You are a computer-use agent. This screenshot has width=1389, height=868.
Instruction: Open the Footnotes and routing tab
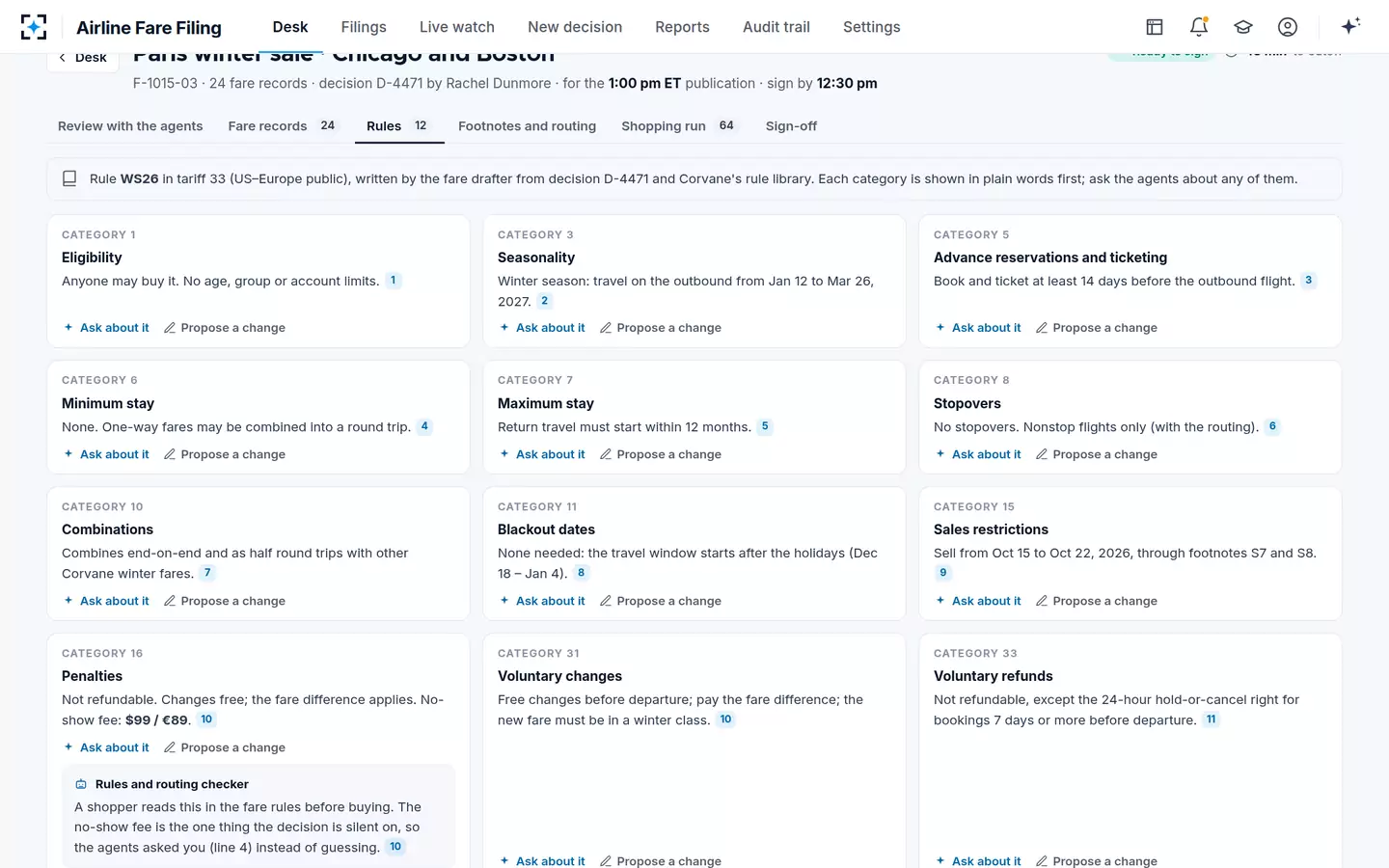(527, 126)
